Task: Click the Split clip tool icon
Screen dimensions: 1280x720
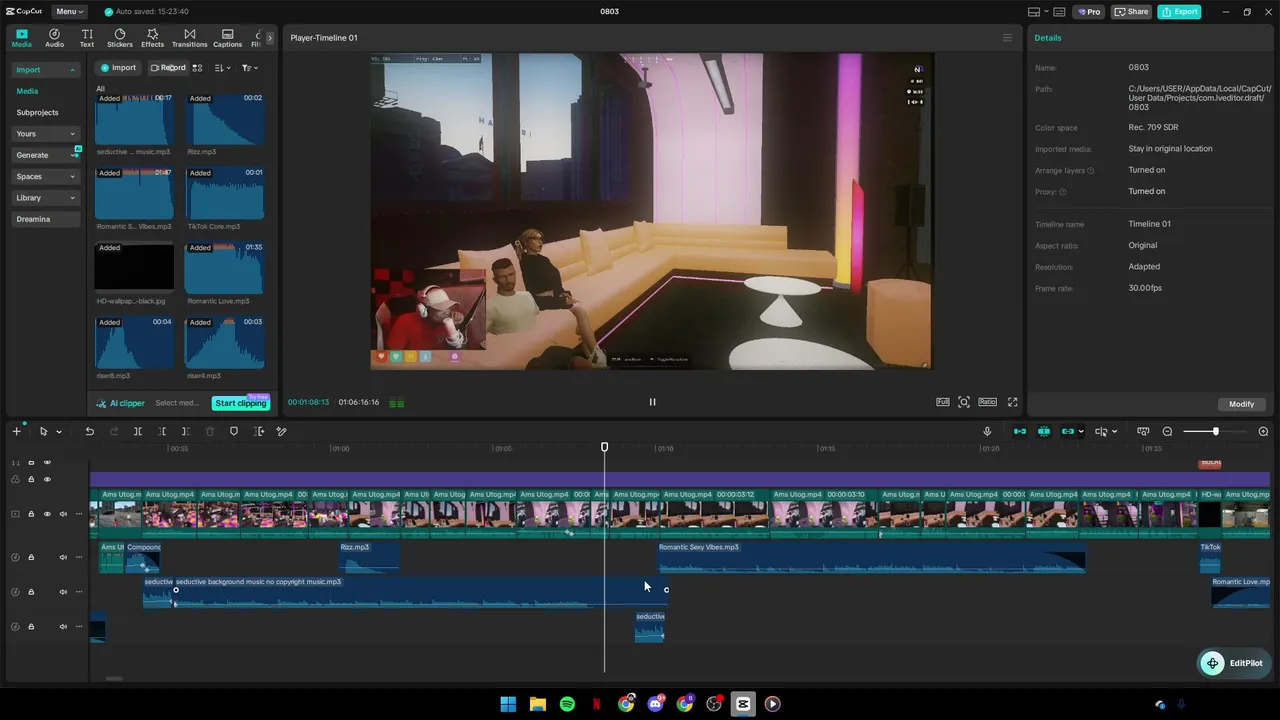Action: coord(138,431)
